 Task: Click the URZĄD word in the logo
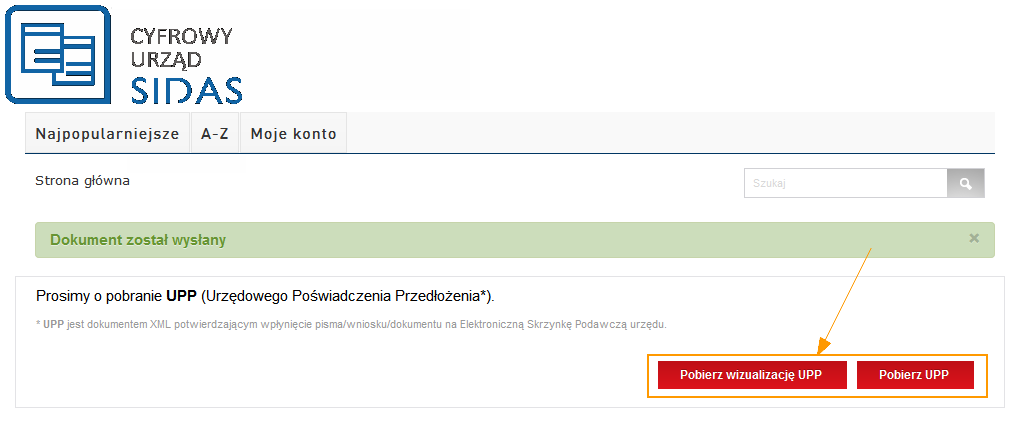coord(166,60)
